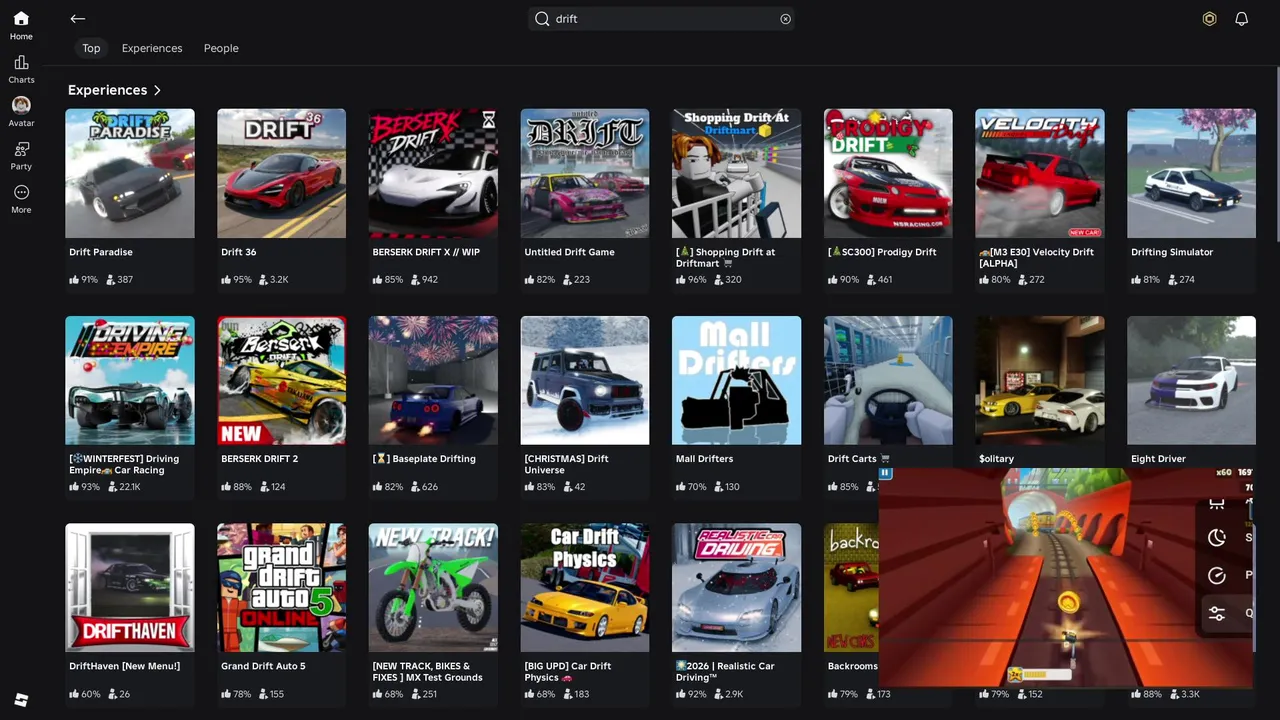Viewport: 1280px width, 720px height.
Task: Click the speedometer icon in the video overlay
Action: click(1217, 576)
